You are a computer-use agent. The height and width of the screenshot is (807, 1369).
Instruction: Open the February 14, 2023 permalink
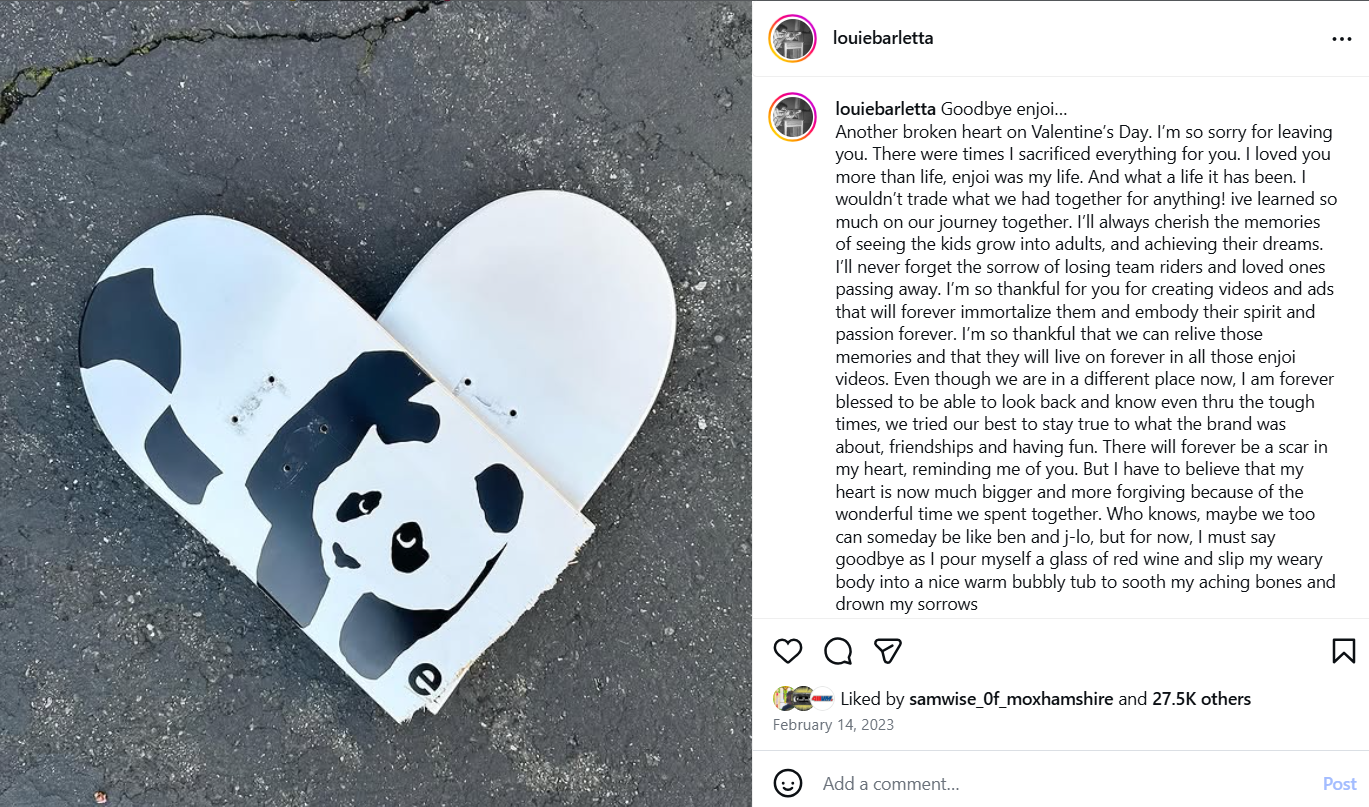click(x=833, y=725)
